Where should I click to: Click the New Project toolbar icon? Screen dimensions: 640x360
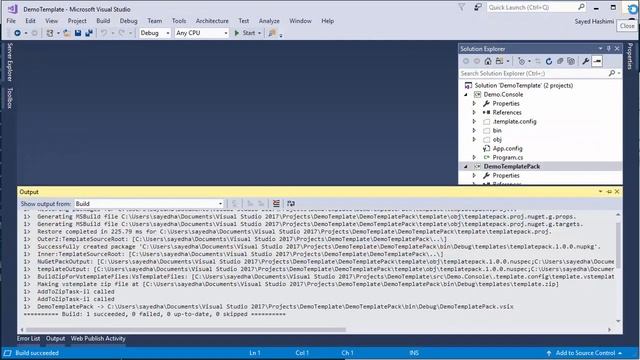point(50,33)
